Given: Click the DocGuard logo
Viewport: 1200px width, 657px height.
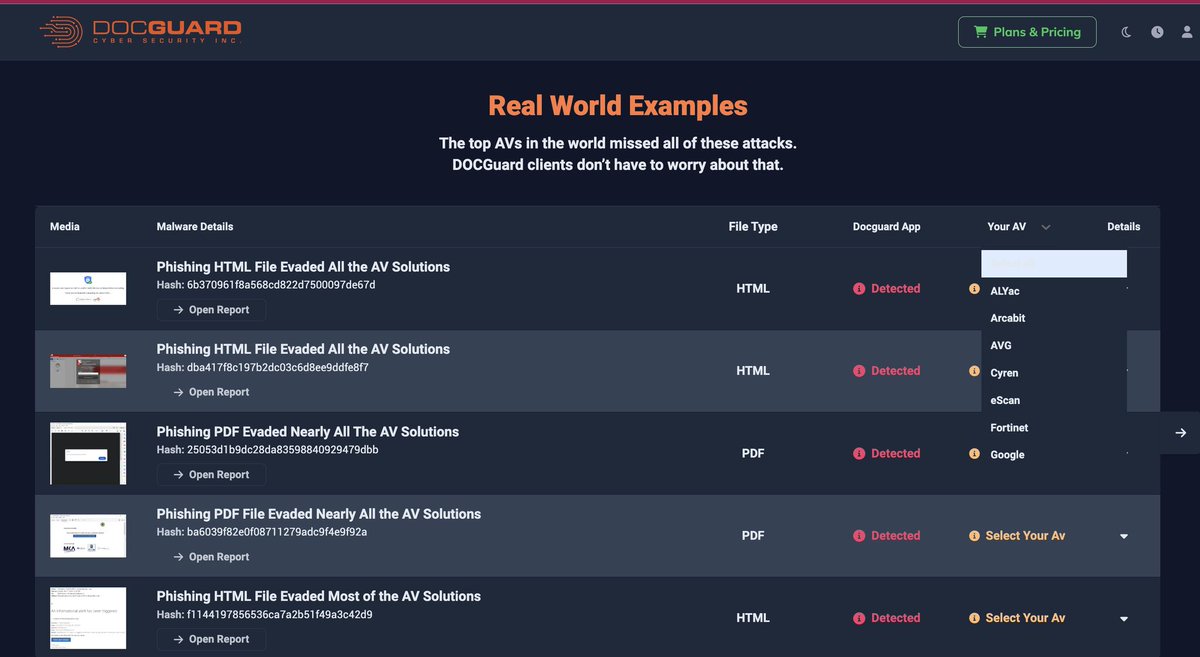Looking at the screenshot, I should (x=139, y=31).
